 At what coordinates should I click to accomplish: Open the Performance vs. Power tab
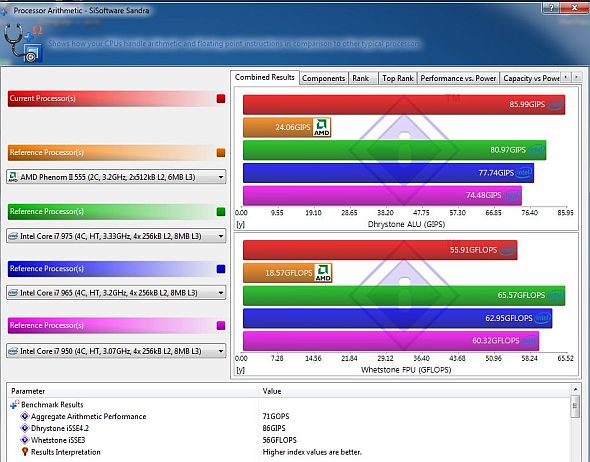coord(458,78)
